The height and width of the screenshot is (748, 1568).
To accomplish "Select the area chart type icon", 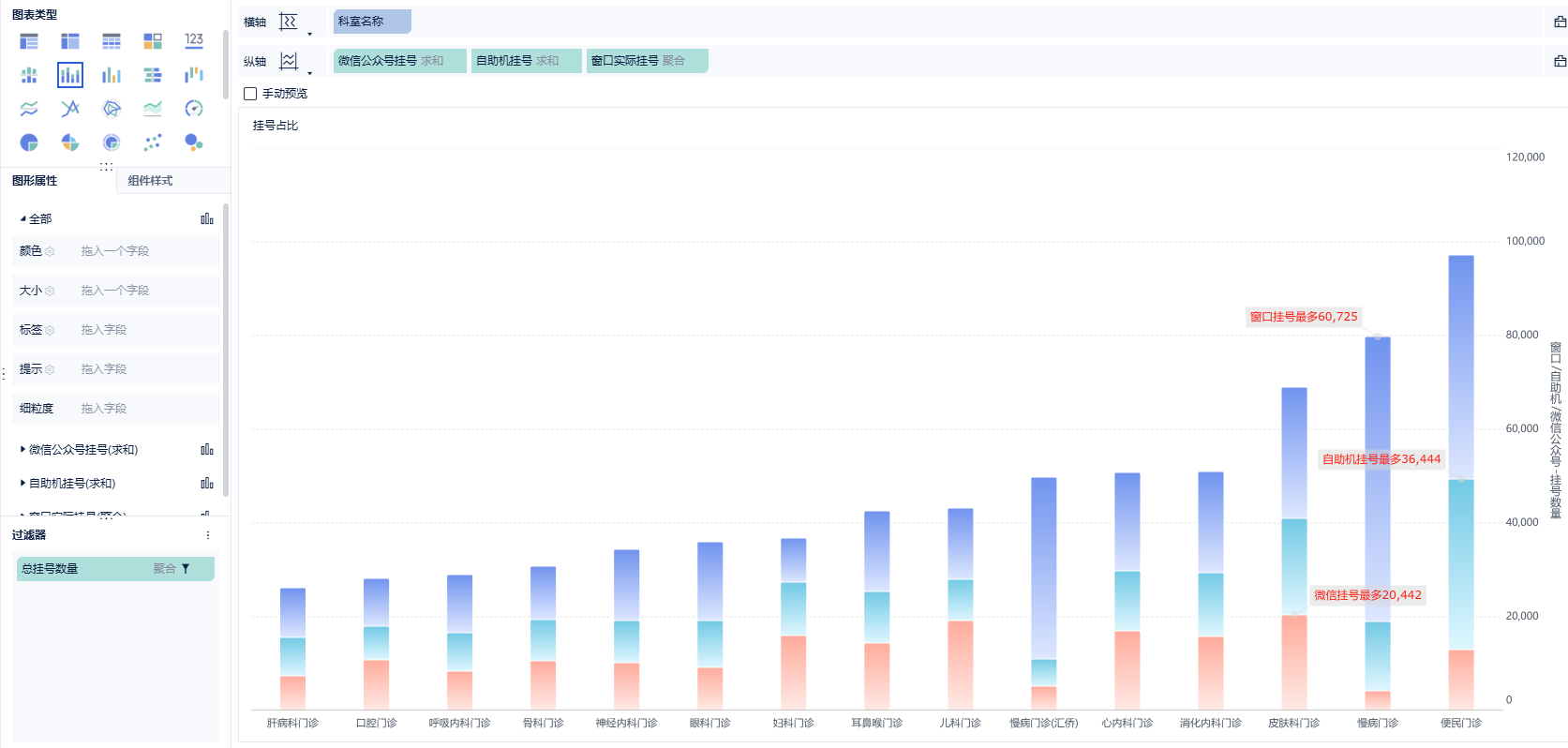I will [153, 109].
